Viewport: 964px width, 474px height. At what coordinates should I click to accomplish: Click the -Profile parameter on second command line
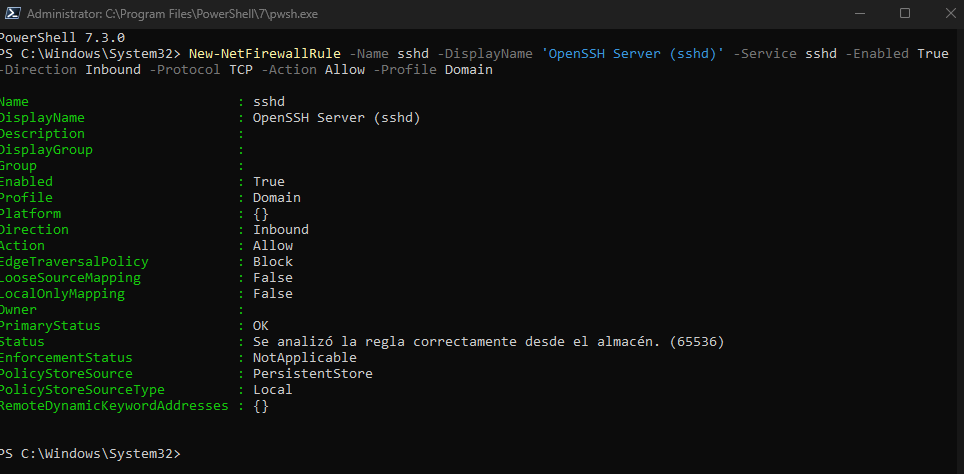point(408,69)
